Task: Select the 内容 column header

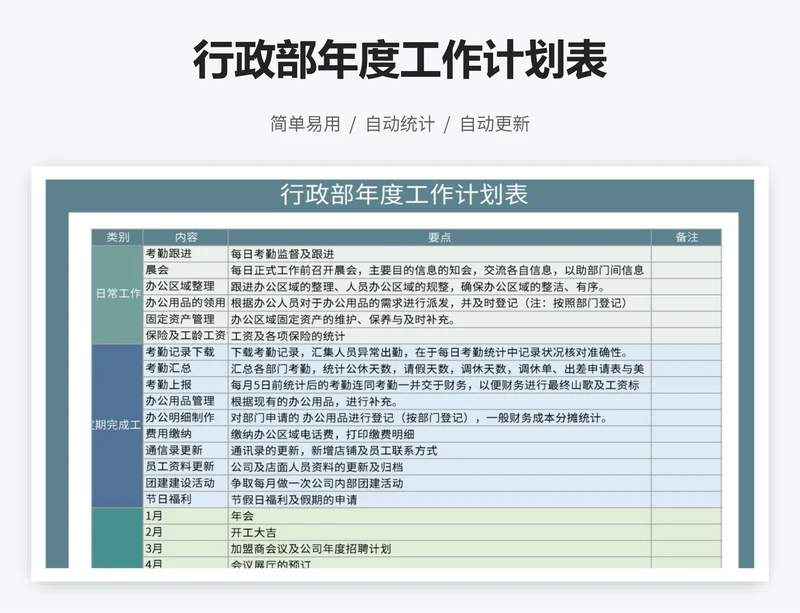Action: 186,237
